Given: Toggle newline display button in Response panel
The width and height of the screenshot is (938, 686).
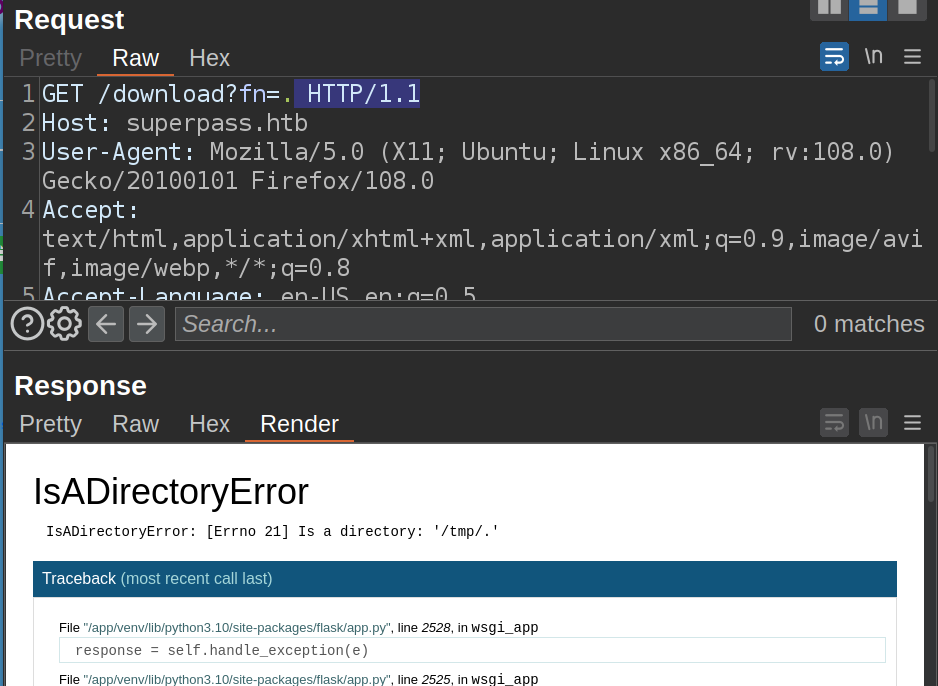Looking at the screenshot, I should (873, 423).
